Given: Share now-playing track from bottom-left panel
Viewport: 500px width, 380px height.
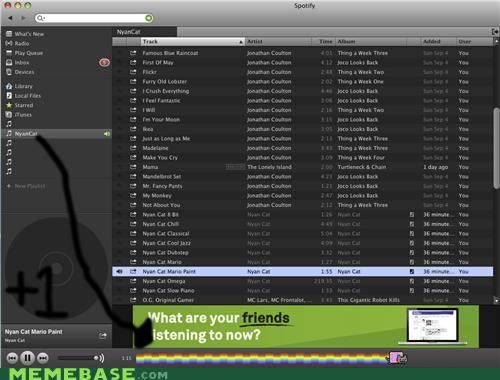Looking at the screenshot, I should click(x=103, y=336).
